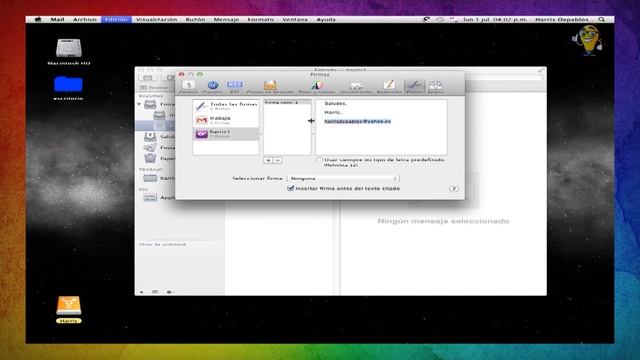The width and height of the screenshot is (640, 360).
Task: Open the Correo no deseado pane
Action: pyautogui.click(x=270, y=87)
